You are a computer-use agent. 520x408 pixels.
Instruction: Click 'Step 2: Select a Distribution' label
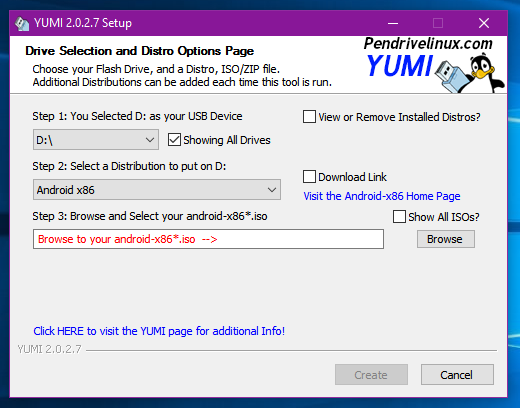coord(129,166)
